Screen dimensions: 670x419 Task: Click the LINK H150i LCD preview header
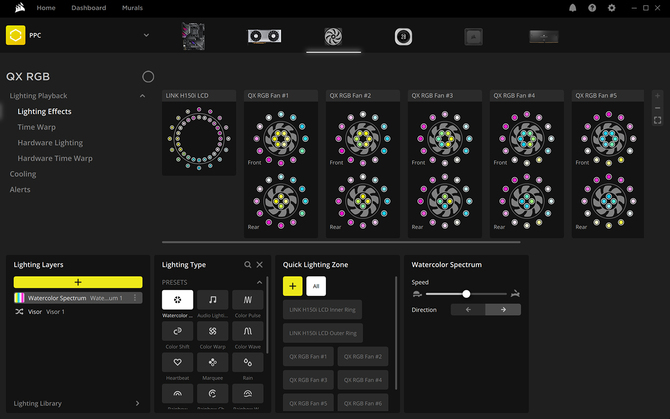click(199, 96)
